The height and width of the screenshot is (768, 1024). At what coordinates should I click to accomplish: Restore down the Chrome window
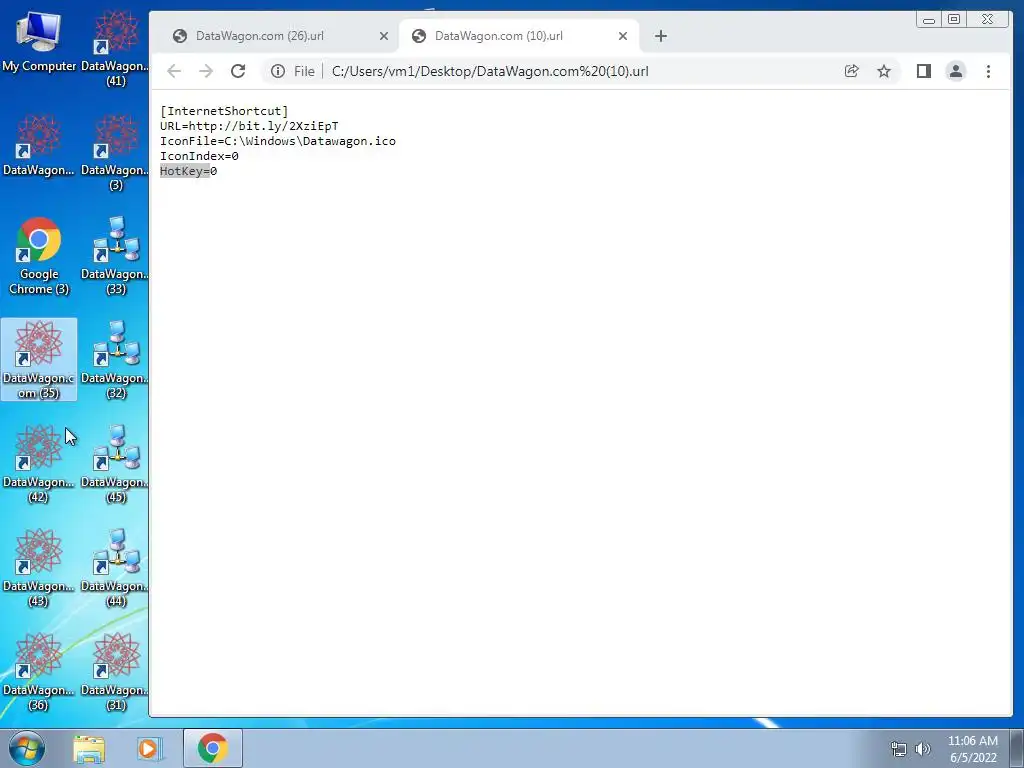coord(954,20)
